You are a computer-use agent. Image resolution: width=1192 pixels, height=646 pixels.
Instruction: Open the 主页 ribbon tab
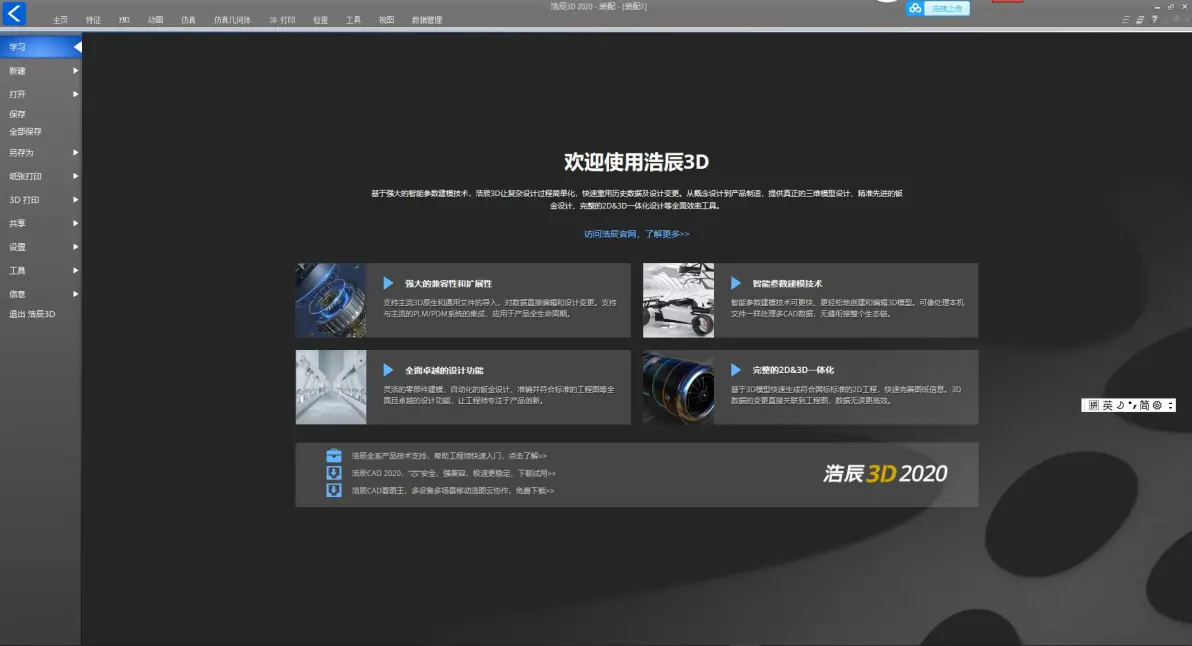(x=60, y=21)
